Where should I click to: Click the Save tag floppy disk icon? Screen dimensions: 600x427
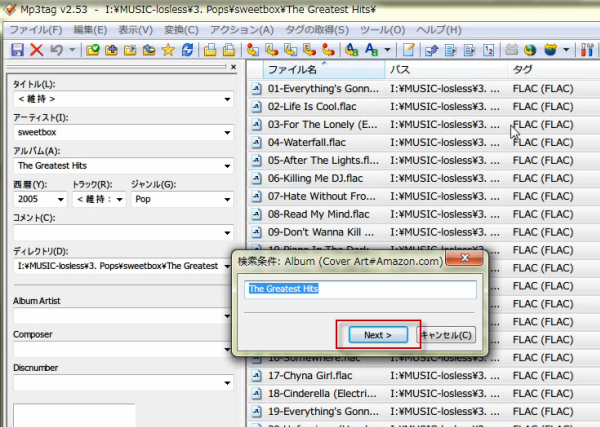pos(17,49)
